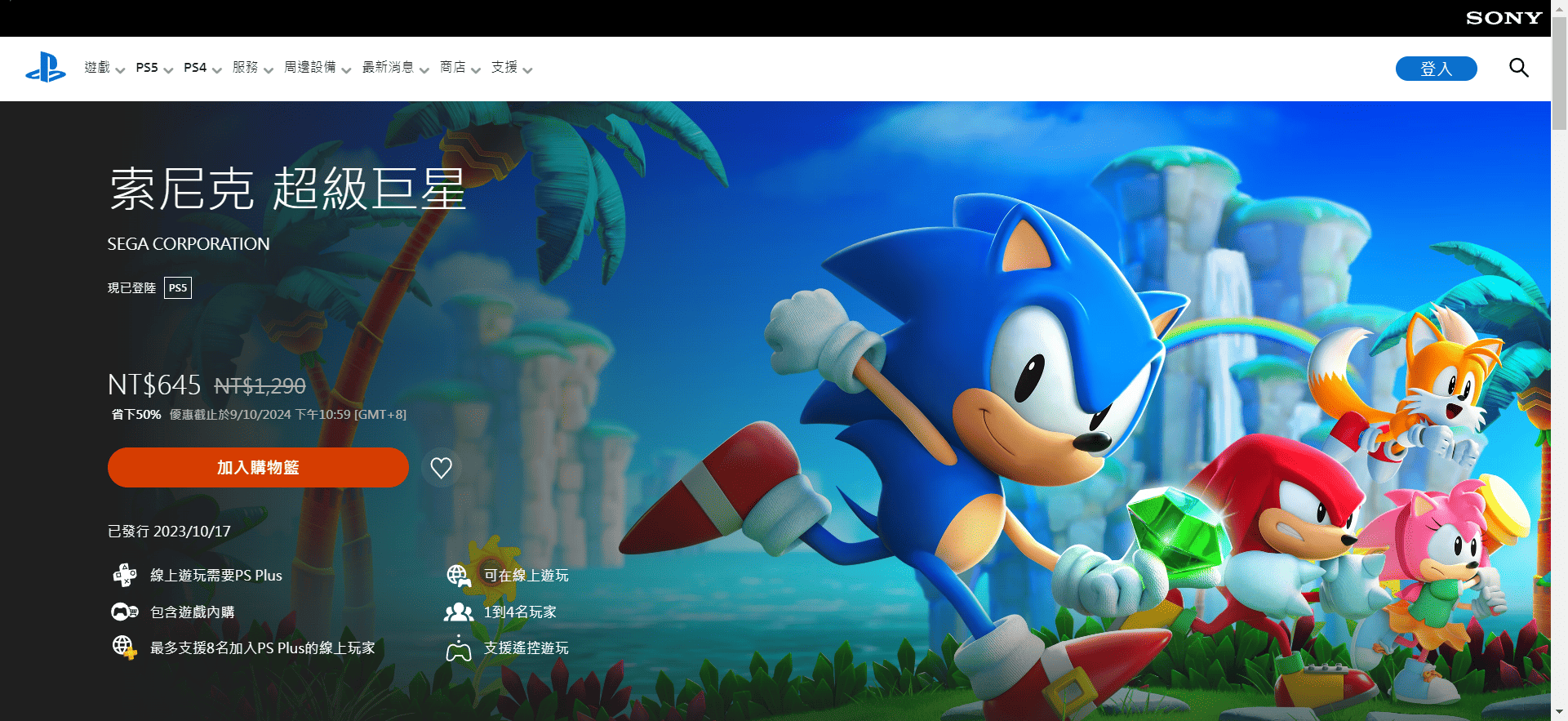
Task: Open the search magnifier icon
Action: 1518,68
